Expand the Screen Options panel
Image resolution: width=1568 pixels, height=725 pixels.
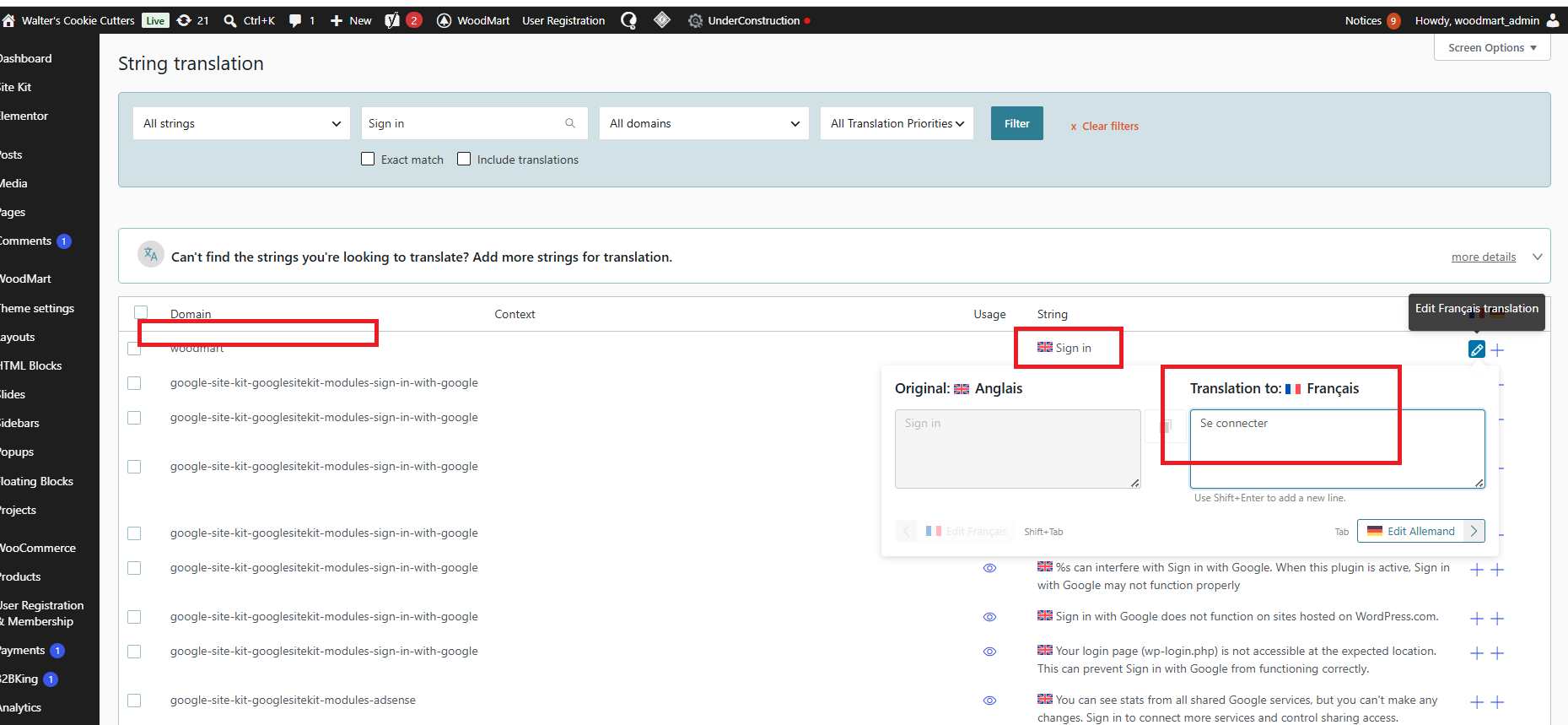[1492, 48]
